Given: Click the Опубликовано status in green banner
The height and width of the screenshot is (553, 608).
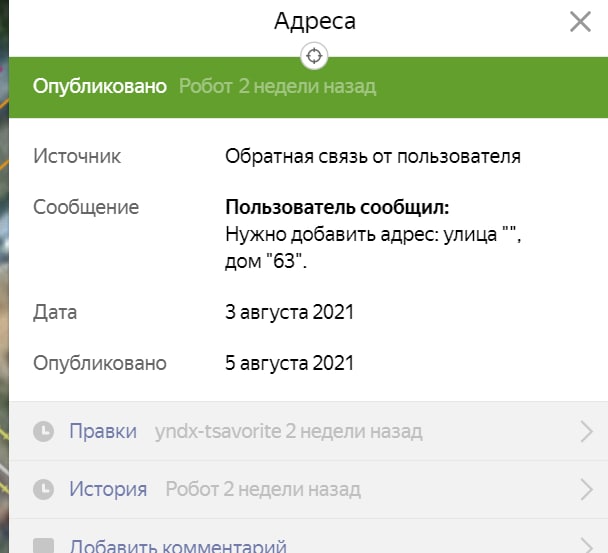Looking at the screenshot, I should (100, 86).
